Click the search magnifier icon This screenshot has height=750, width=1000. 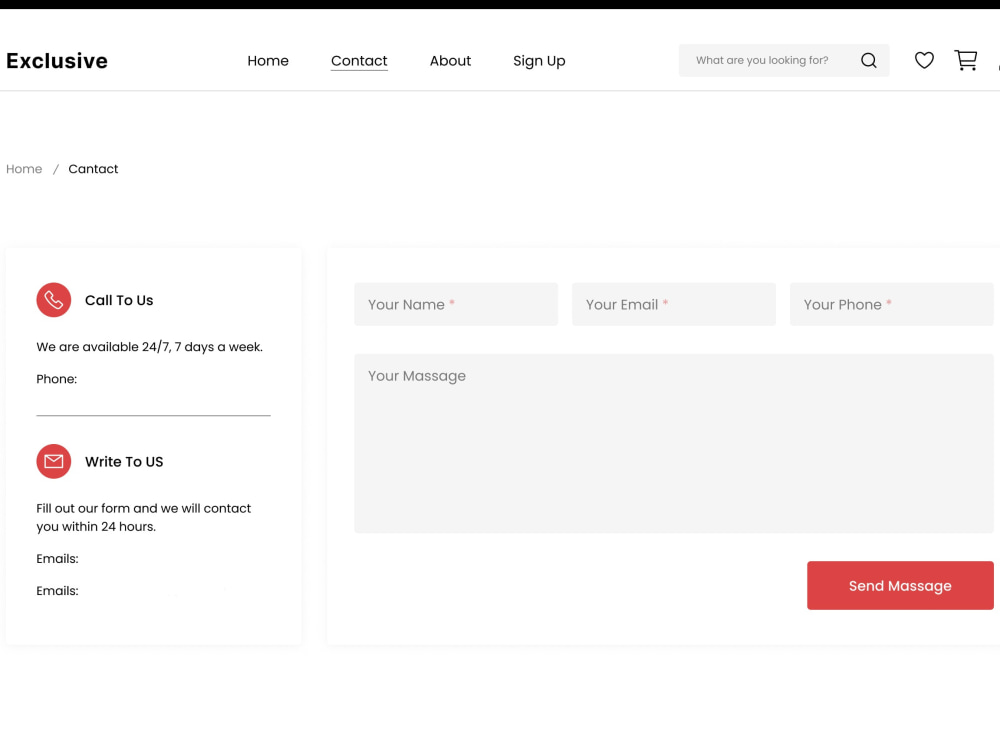pyautogui.click(x=868, y=60)
